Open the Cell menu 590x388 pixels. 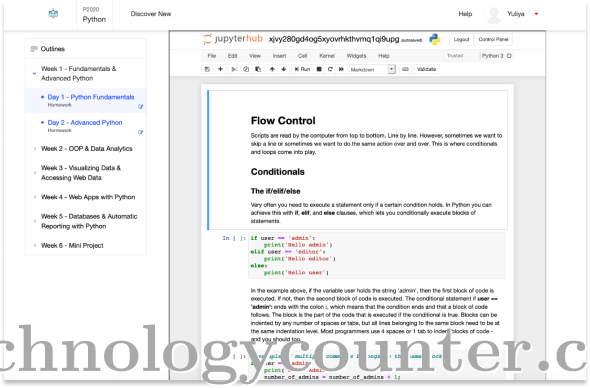[x=303, y=56]
